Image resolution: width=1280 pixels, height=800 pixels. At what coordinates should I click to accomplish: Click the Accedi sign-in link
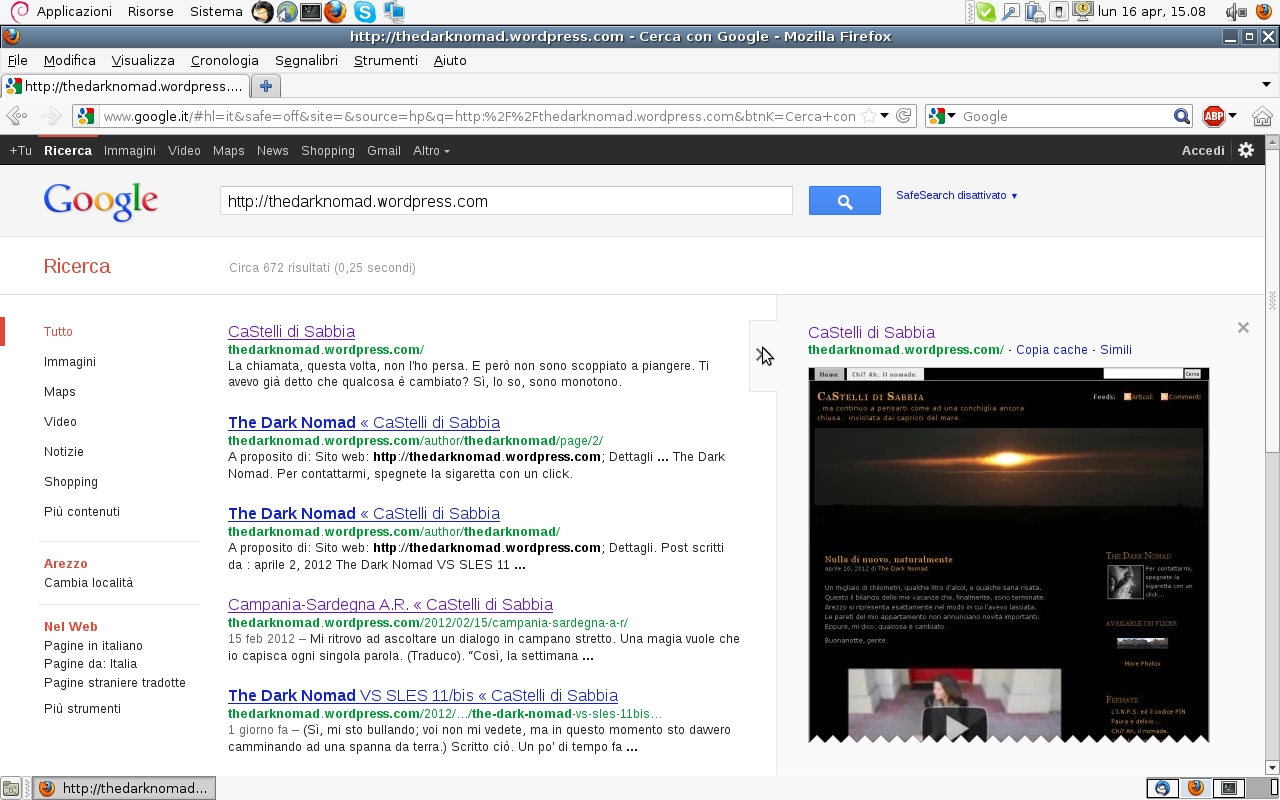[x=1203, y=150]
